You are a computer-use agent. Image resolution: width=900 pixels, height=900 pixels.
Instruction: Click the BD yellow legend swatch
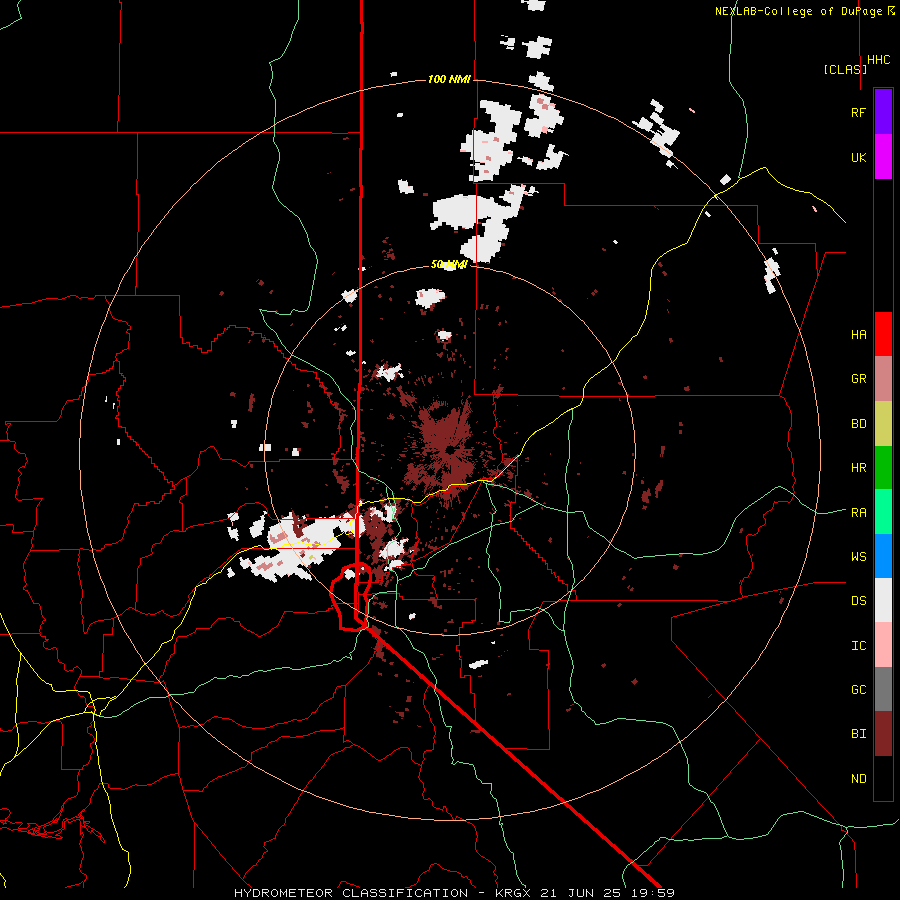point(883,423)
